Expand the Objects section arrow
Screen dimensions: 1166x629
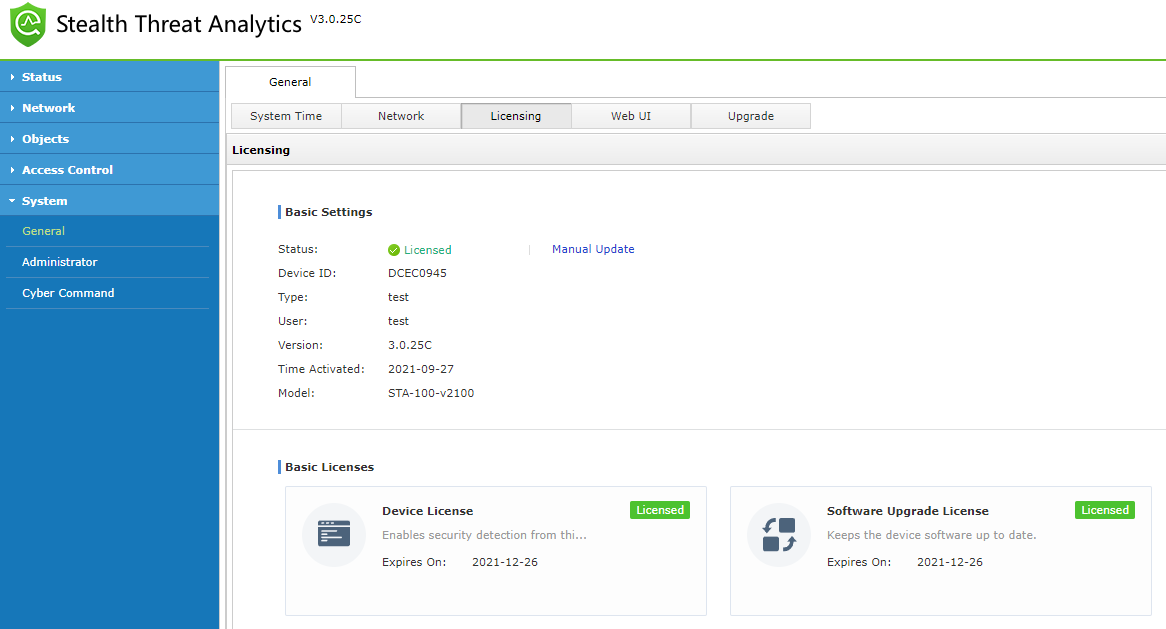(x=12, y=139)
